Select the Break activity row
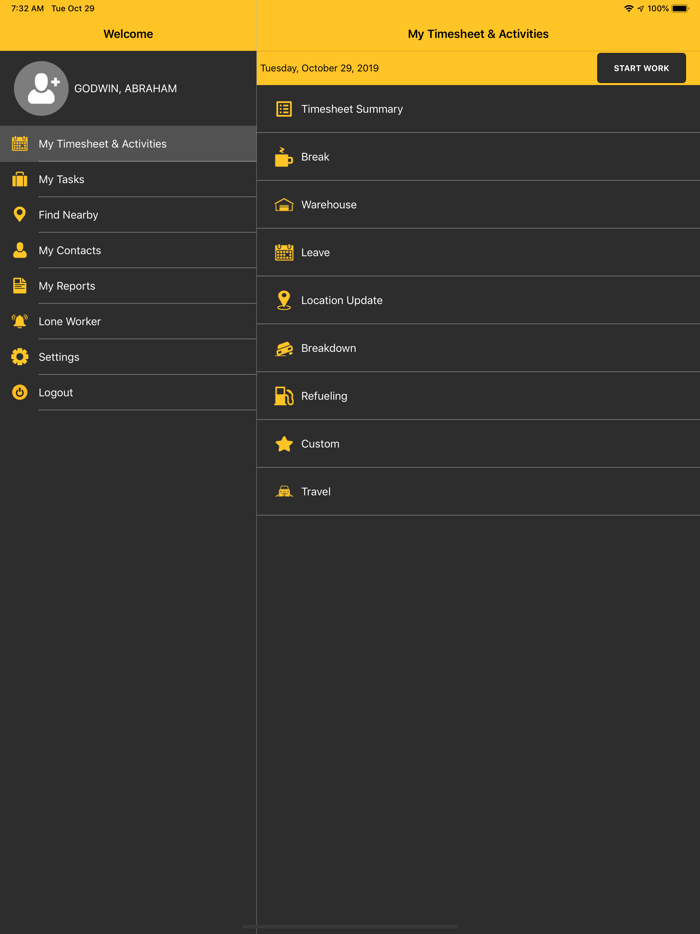The width and height of the screenshot is (700, 934). [x=478, y=157]
